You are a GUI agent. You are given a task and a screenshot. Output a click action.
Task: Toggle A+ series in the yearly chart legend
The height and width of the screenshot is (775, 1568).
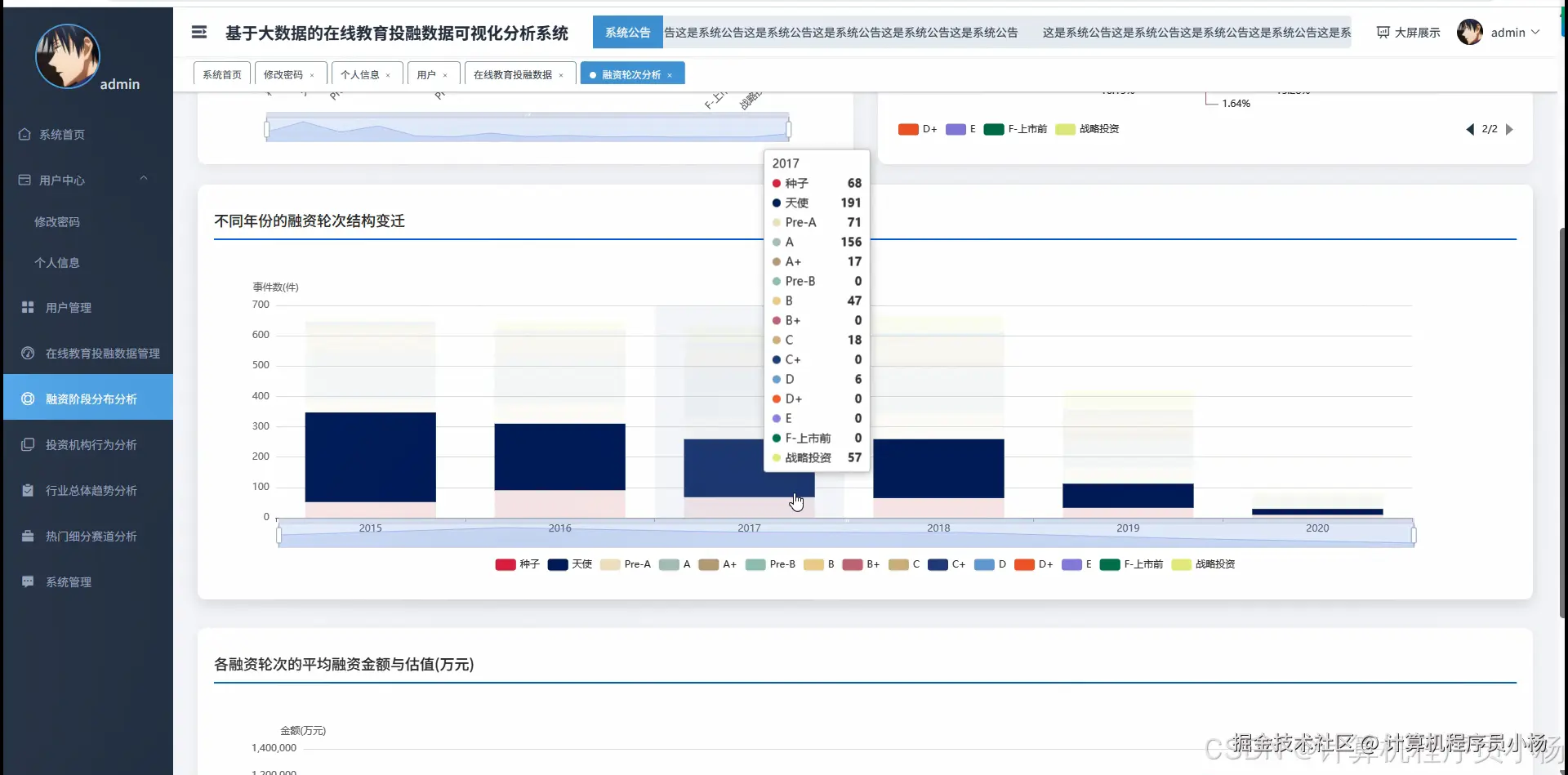pos(718,564)
